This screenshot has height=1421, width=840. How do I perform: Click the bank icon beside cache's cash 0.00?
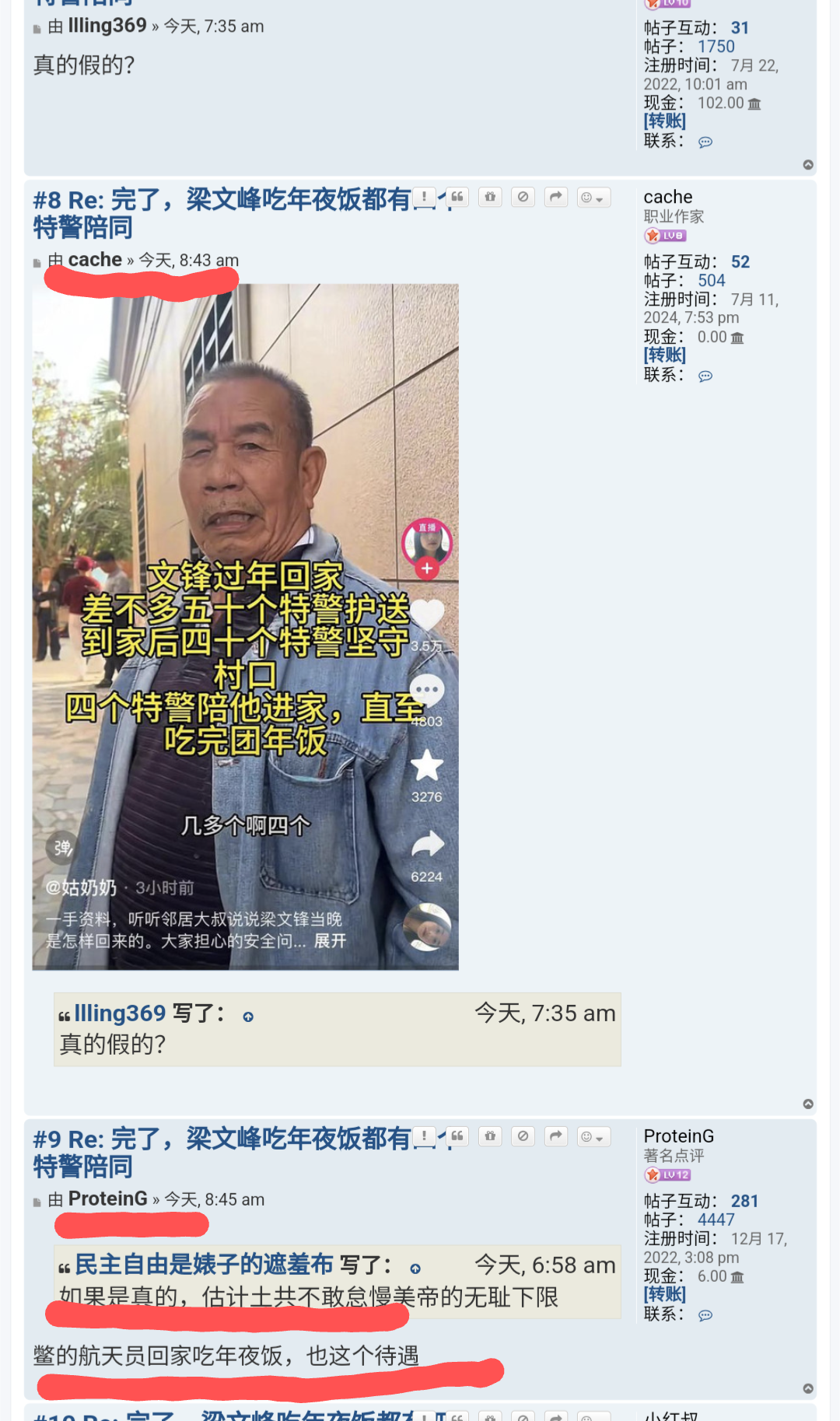coord(737,338)
